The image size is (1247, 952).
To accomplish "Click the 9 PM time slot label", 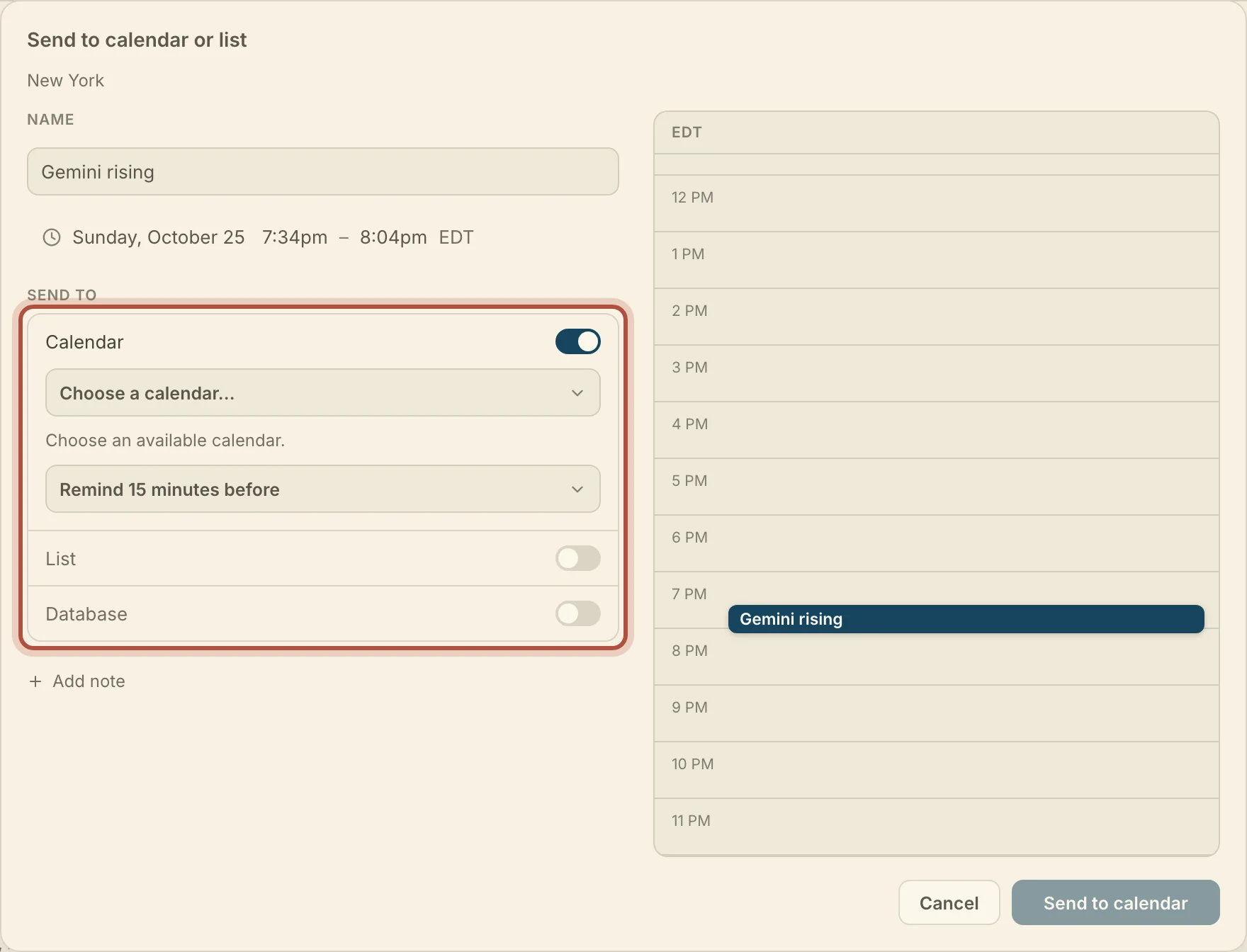I will point(689,708).
